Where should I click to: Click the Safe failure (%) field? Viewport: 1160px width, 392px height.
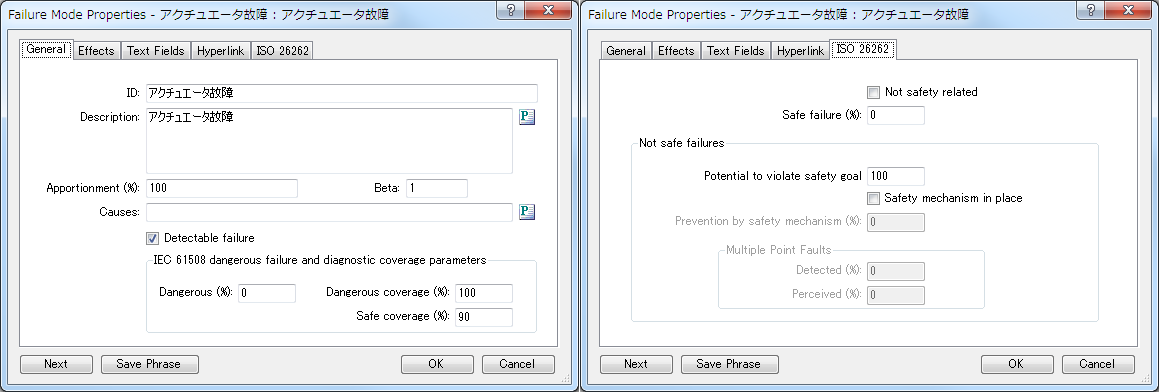[896, 115]
